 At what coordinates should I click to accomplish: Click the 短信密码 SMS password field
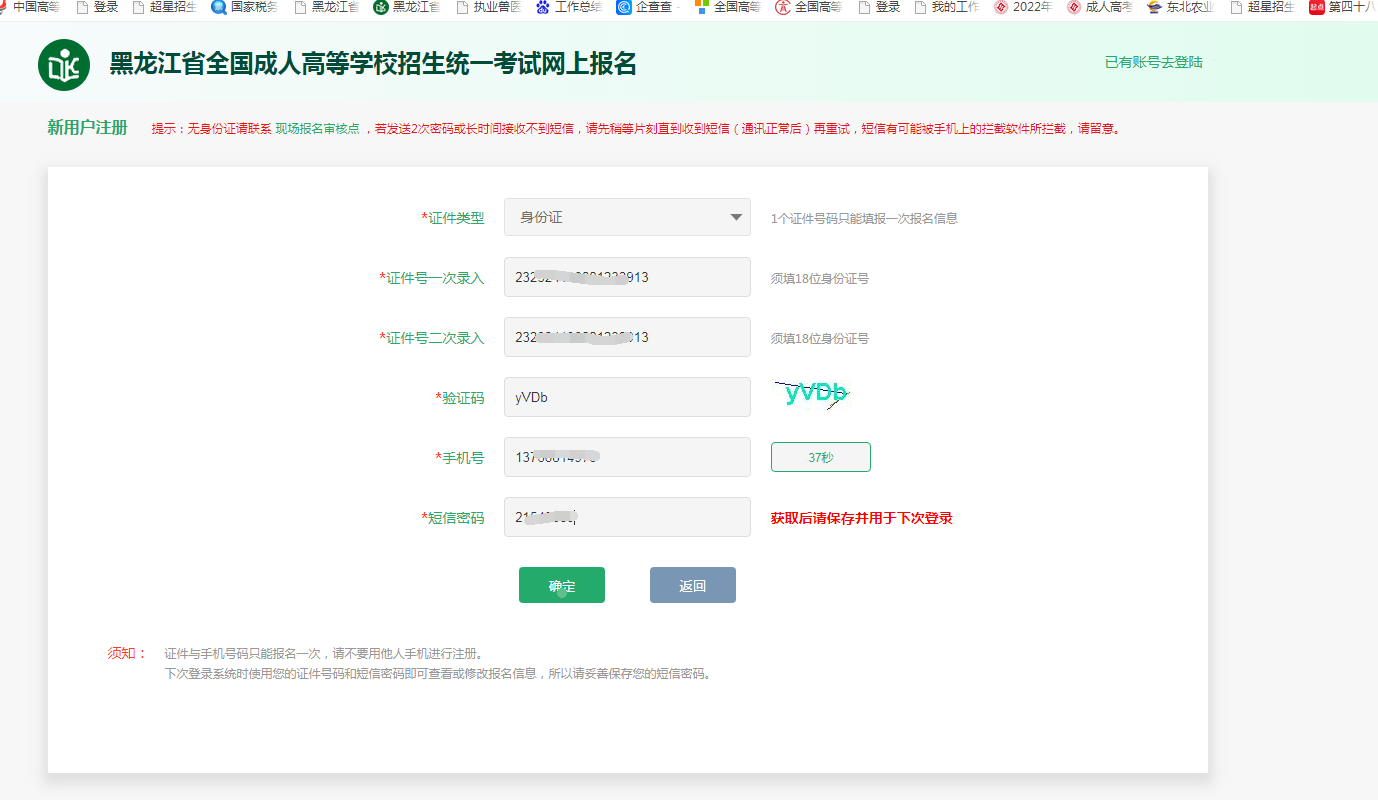click(627, 517)
